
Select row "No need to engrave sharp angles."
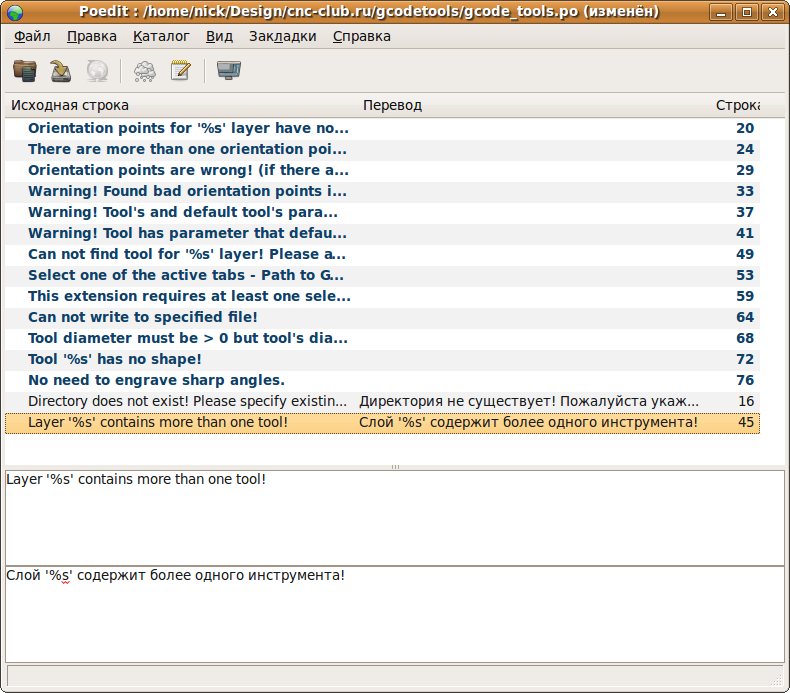click(x=382, y=381)
